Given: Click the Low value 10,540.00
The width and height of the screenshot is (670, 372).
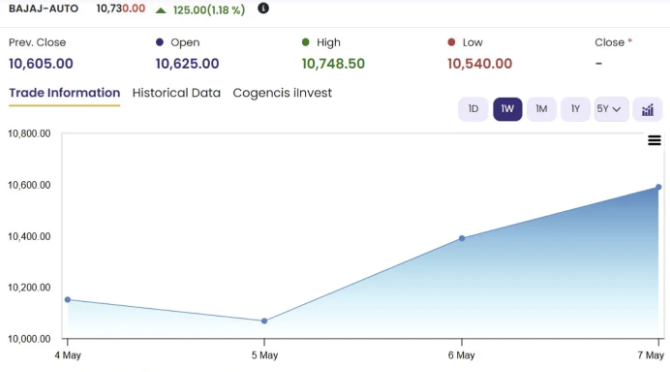Looking at the screenshot, I should point(479,64).
